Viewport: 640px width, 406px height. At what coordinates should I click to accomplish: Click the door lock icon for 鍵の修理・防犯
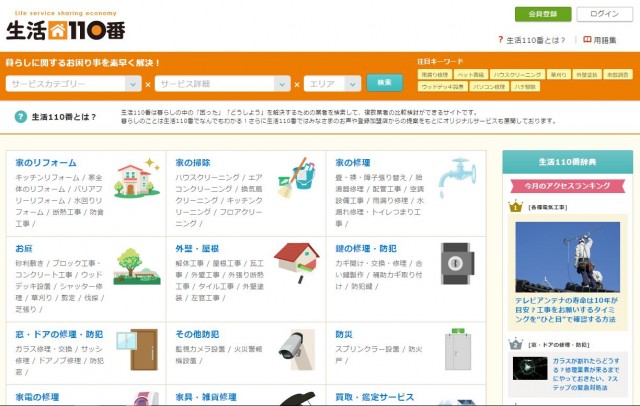[x=456, y=264]
